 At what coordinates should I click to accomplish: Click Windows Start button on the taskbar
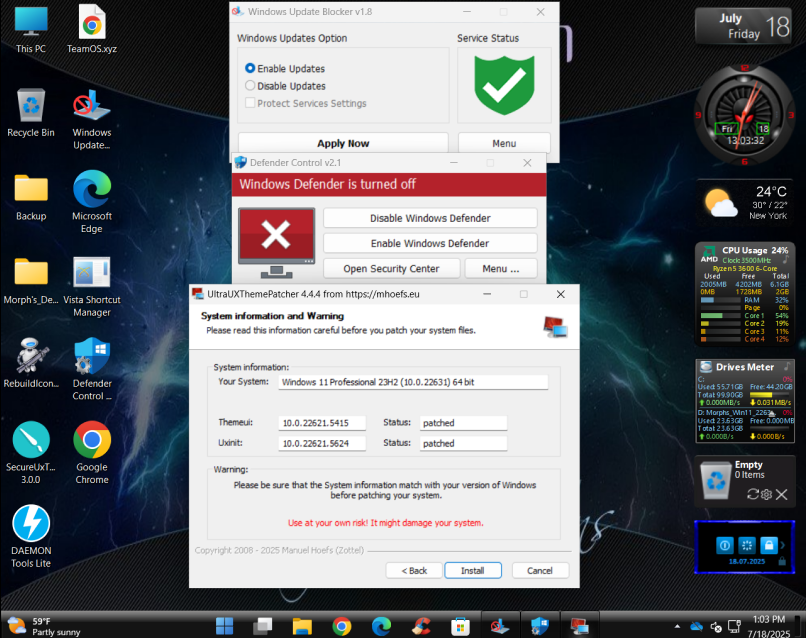(224, 626)
